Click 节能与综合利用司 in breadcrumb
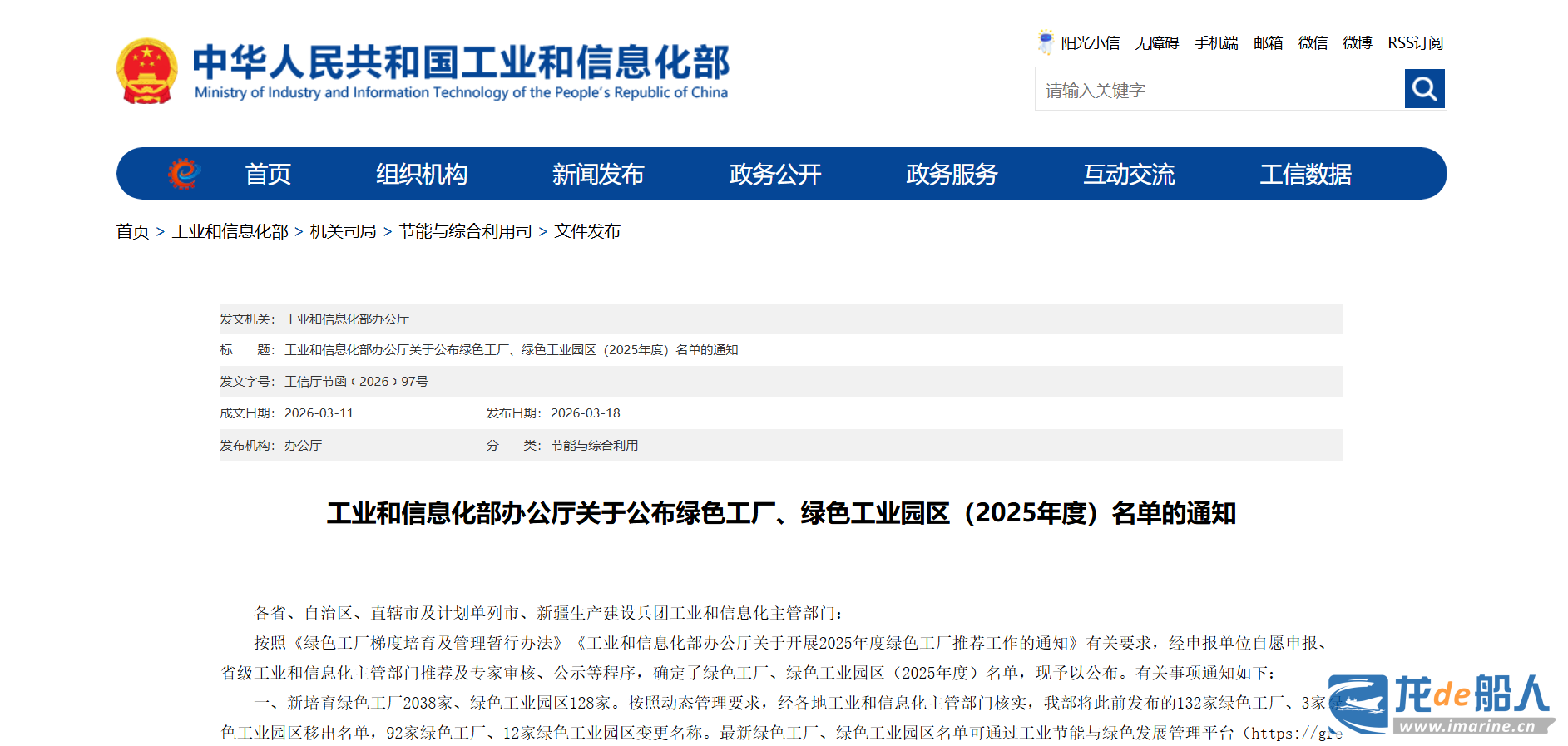The height and width of the screenshot is (746, 1568). [x=465, y=231]
